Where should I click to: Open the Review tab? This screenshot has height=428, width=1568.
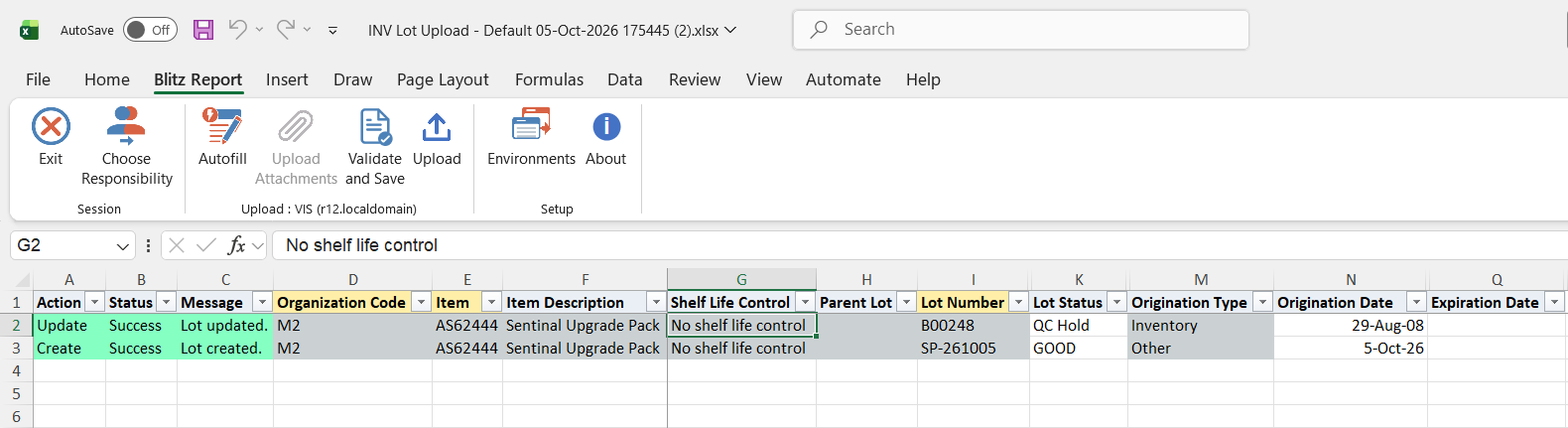click(x=695, y=79)
